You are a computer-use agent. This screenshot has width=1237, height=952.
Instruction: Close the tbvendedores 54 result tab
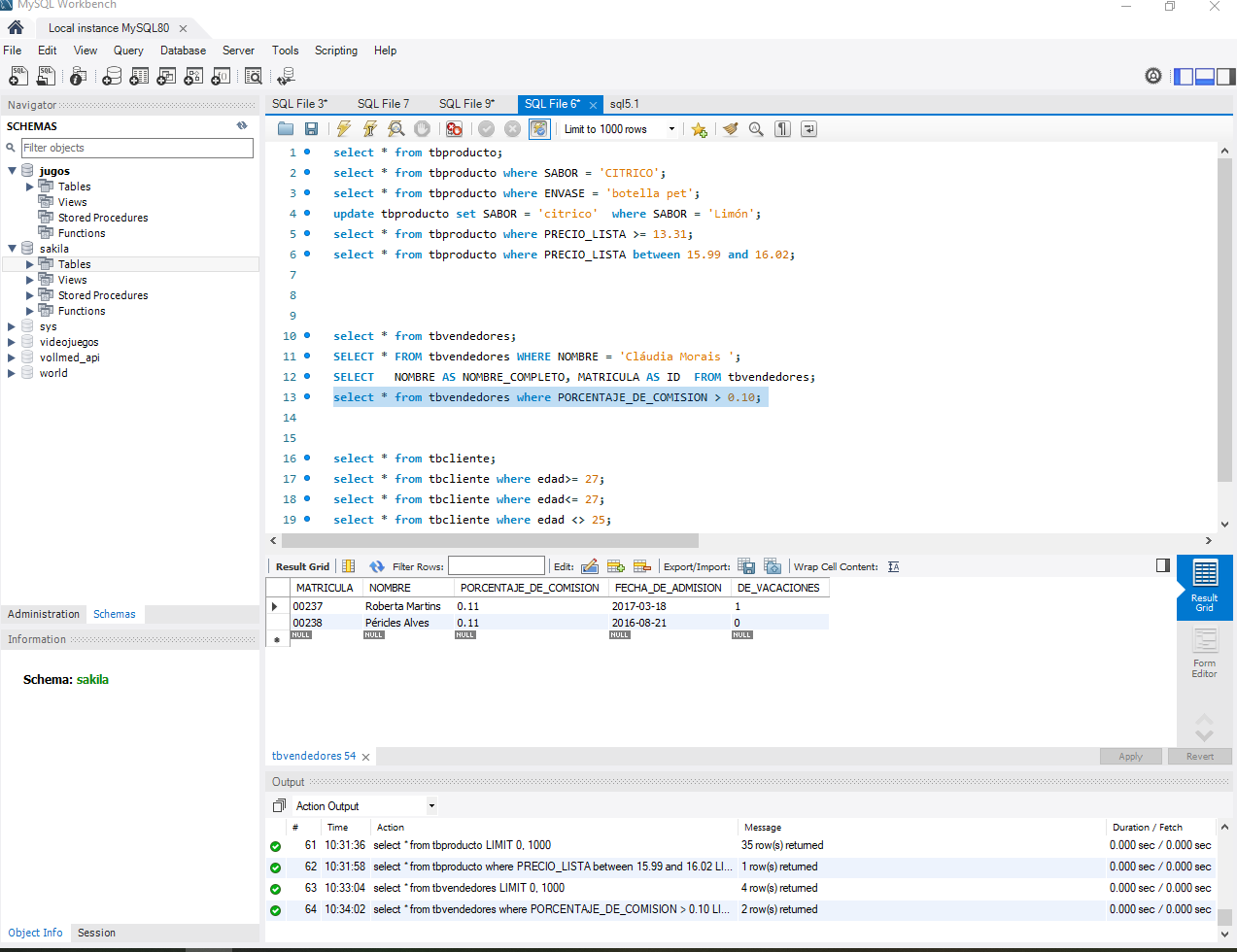(x=365, y=757)
